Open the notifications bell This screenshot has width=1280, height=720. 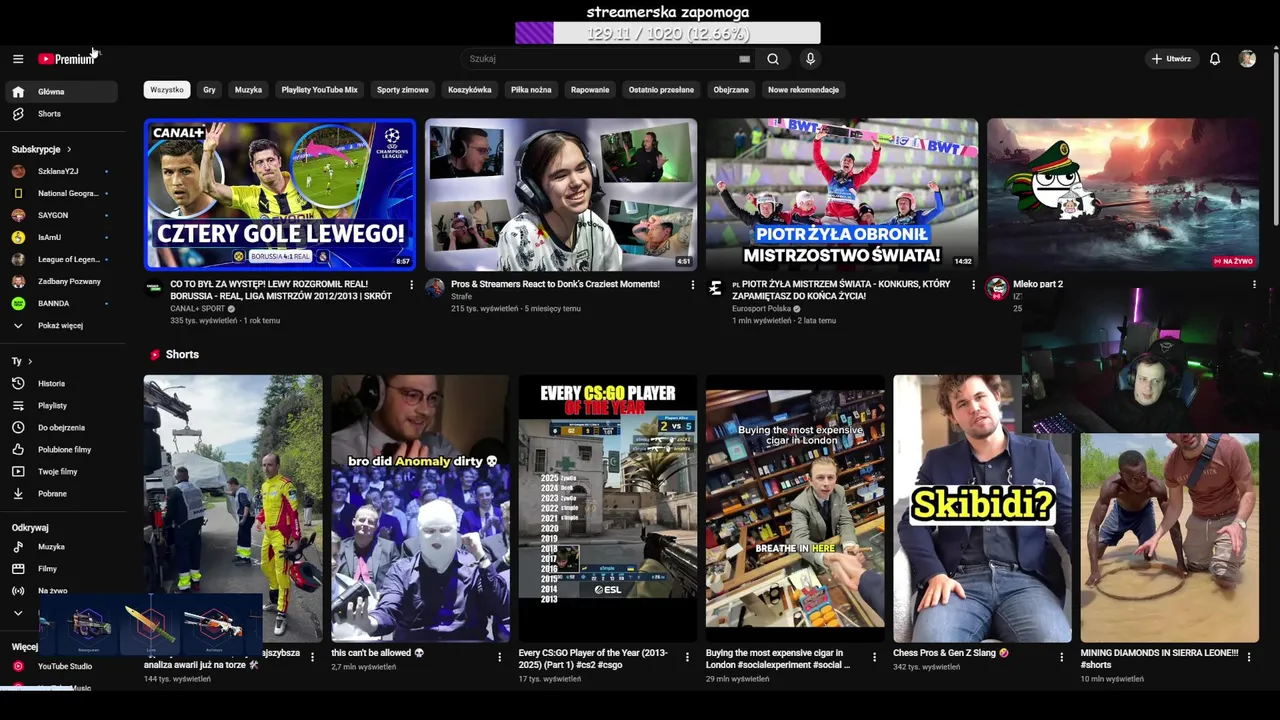tap(1215, 59)
